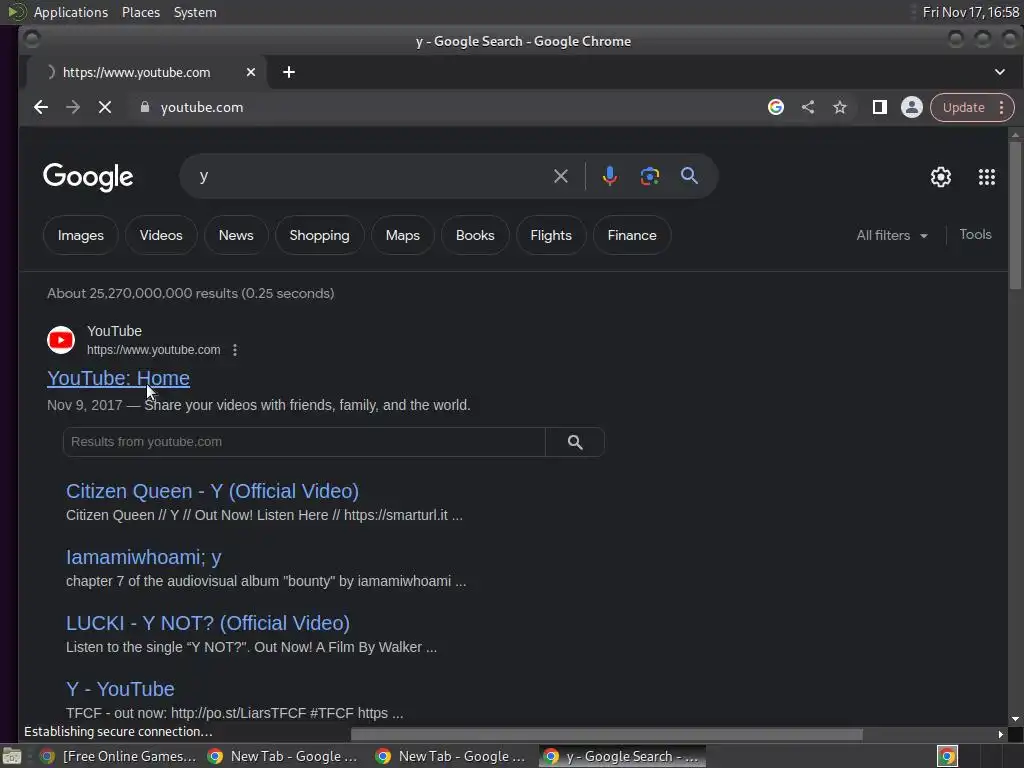This screenshot has width=1024, height=768.
Task: Filter results by Maps
Action: (x=402, y=235)
